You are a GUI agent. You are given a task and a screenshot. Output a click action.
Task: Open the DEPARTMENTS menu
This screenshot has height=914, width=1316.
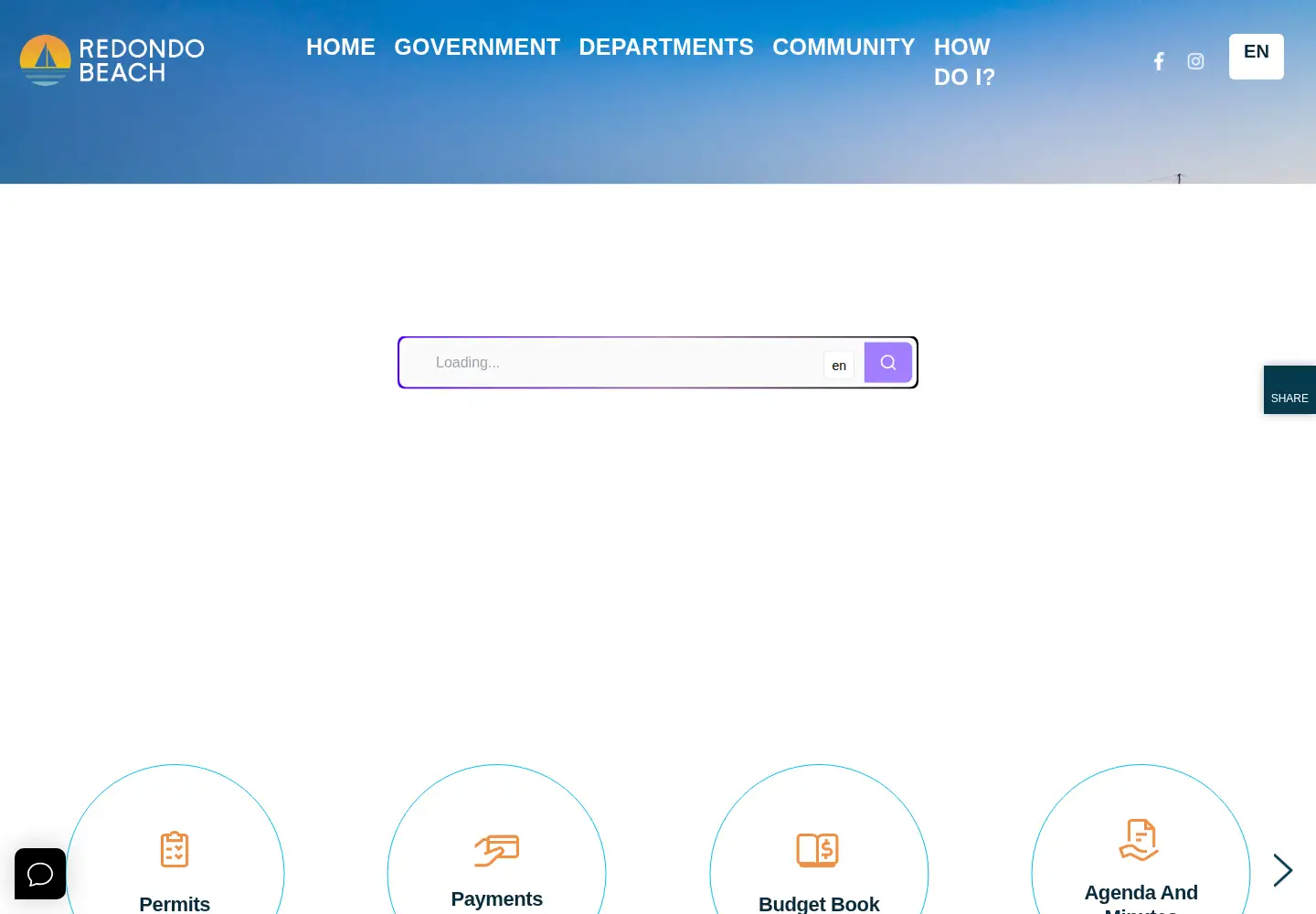666,47
